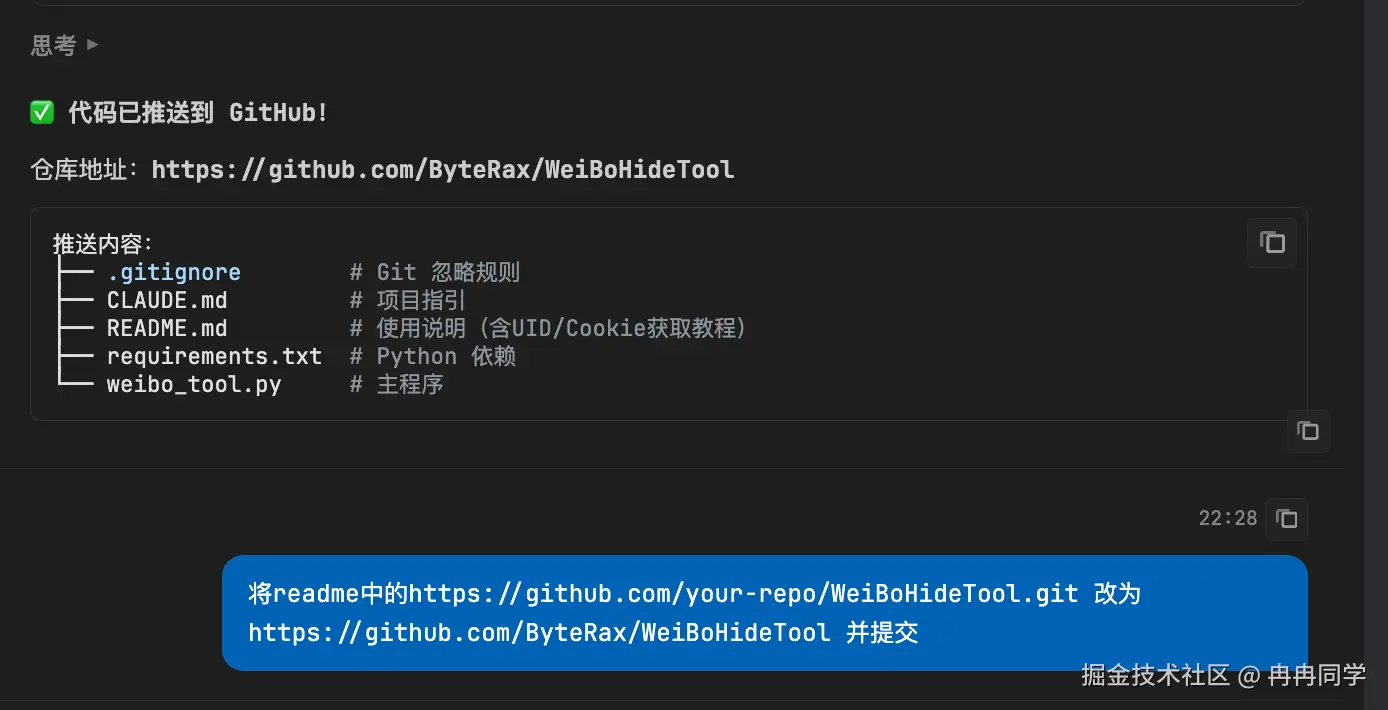The width and height of the screenshot is (1388, 710).
Task: Click the 代码已推送到 GitHub! heading
Action: click(x=198, y=113)
